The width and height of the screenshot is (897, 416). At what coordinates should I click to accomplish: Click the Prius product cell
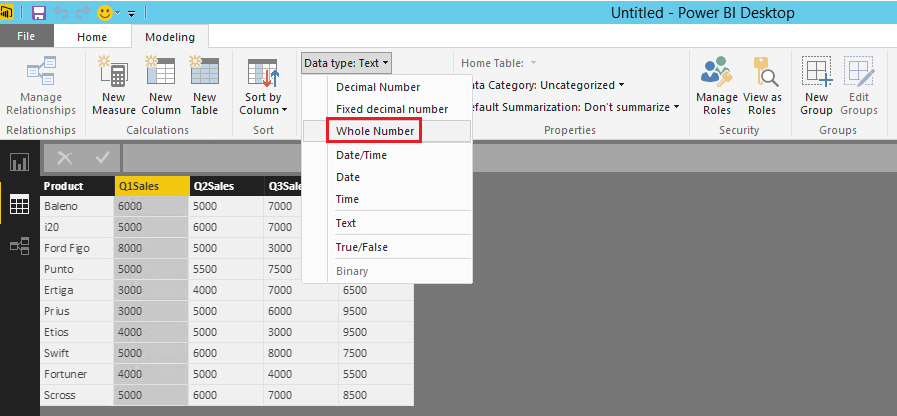(77, 311)
